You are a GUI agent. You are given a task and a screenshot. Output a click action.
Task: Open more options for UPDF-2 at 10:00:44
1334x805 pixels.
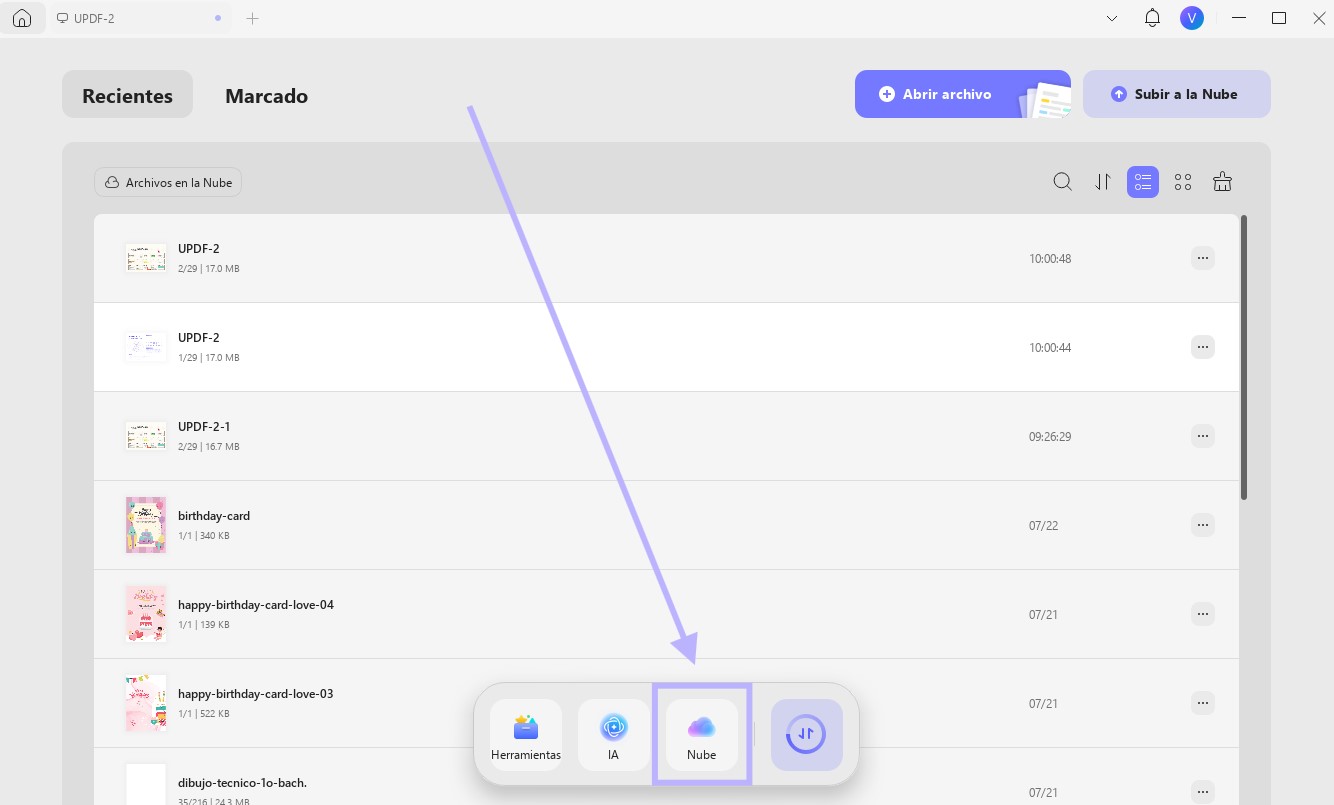tap(1203, 347)
